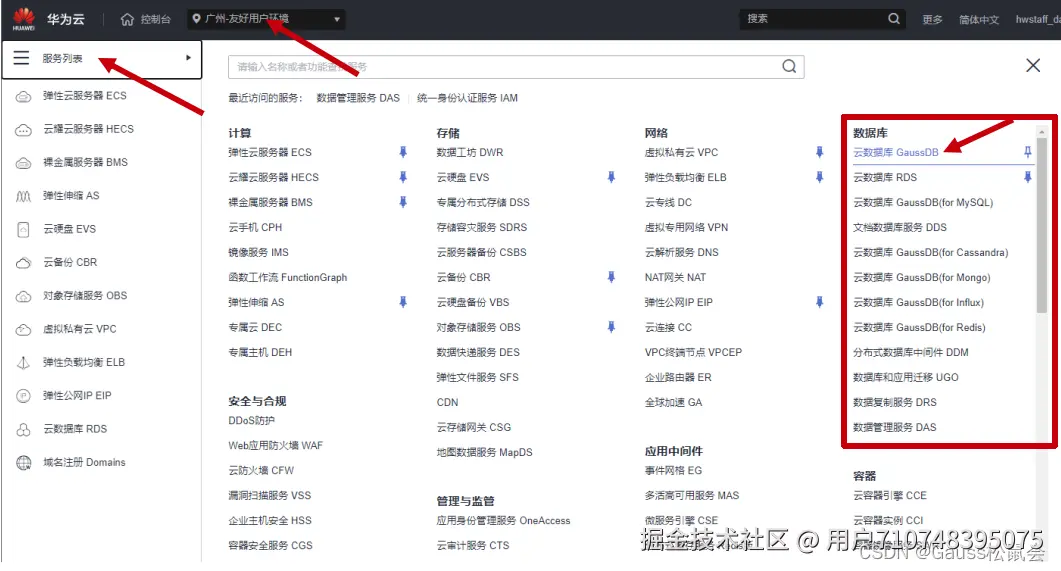Click sidebar 云耀云服务器 HECS icon
The width and height of the screenshot is (1061, 571).
[x=24, y=129]
